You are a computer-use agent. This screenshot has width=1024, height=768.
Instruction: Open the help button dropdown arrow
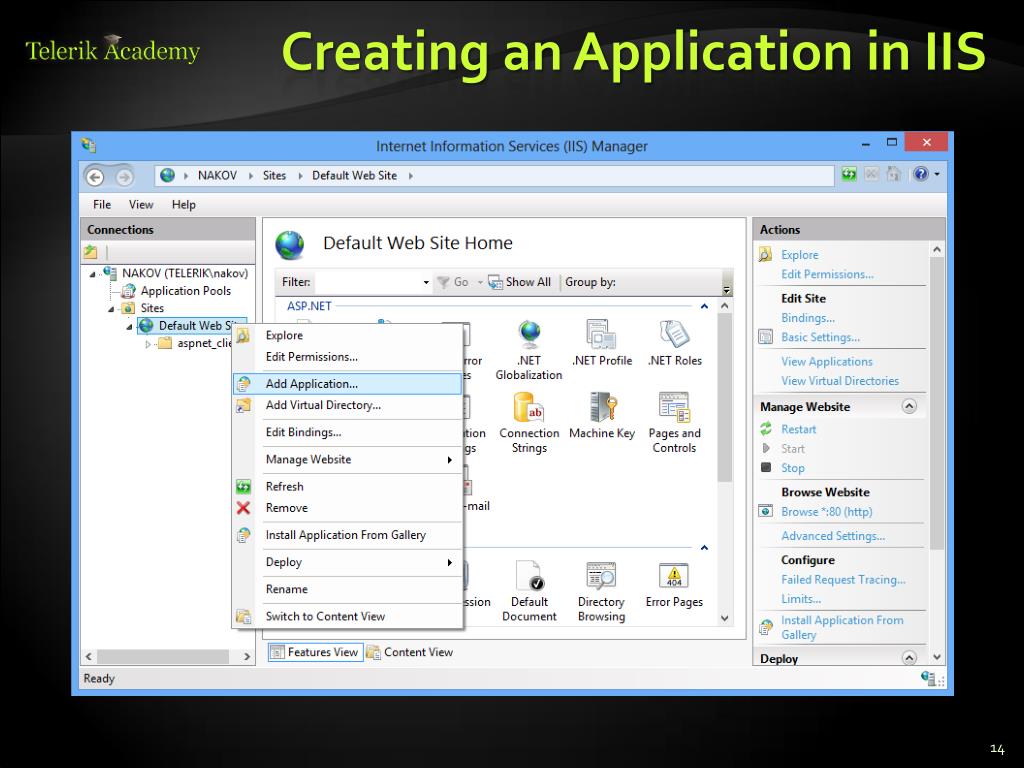click(x=937, y=174)
